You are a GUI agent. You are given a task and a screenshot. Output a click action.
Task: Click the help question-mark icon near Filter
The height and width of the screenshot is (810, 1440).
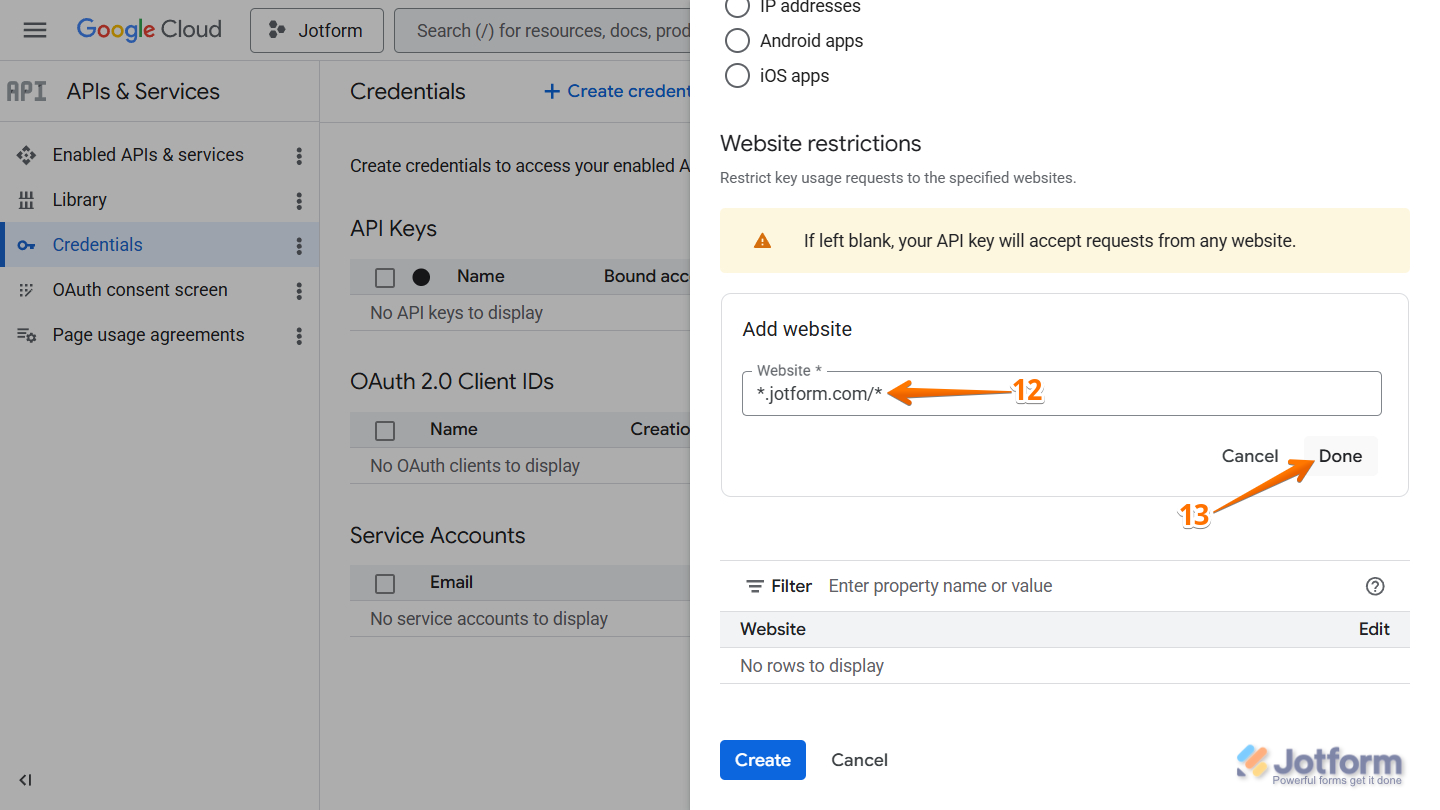(1375, 586)
